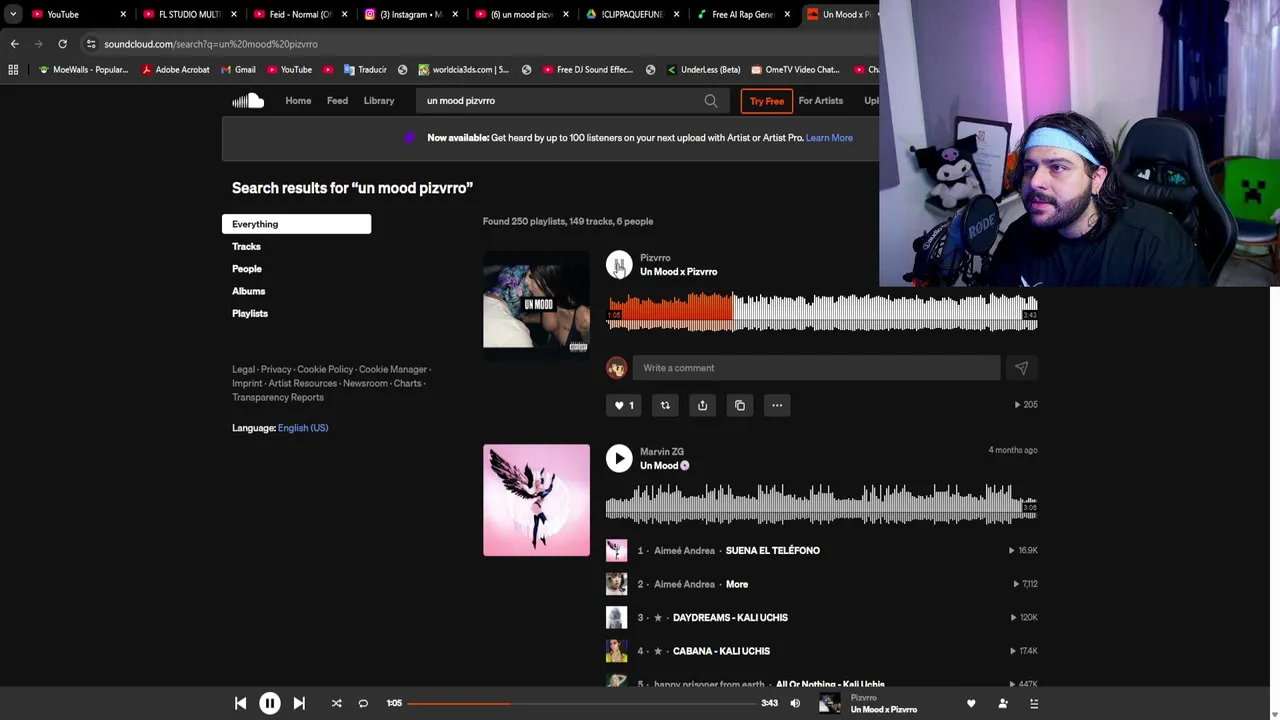Image resolution: width=1280 pixels, height=720 pixels.
Task: Go back in the browser
Action: (x=14, y=44)
